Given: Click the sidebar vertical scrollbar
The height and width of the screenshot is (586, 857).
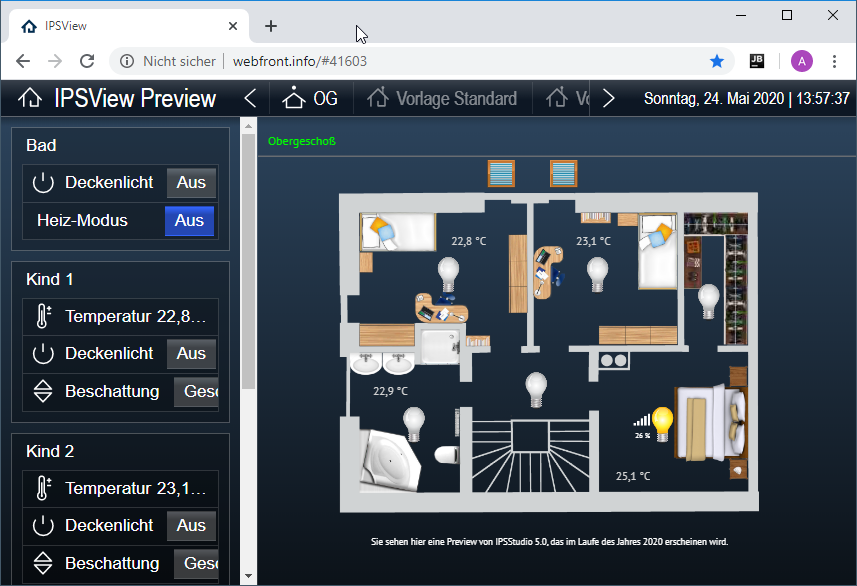Looking at the screenshot, I should click(248, 260).
